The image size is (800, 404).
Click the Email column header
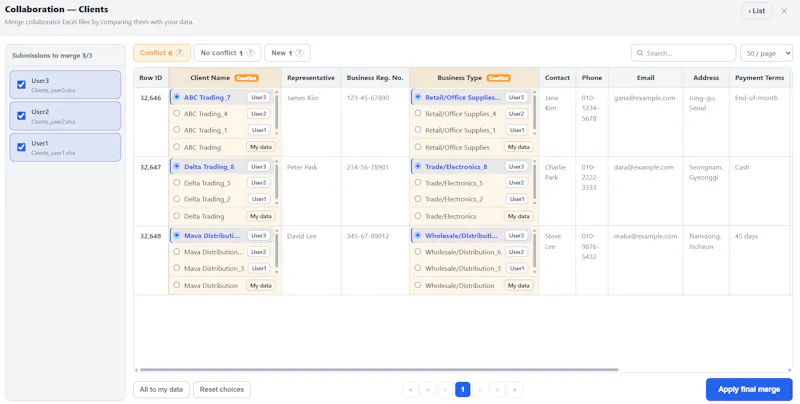pyautogui.click(x=645, y=78)
